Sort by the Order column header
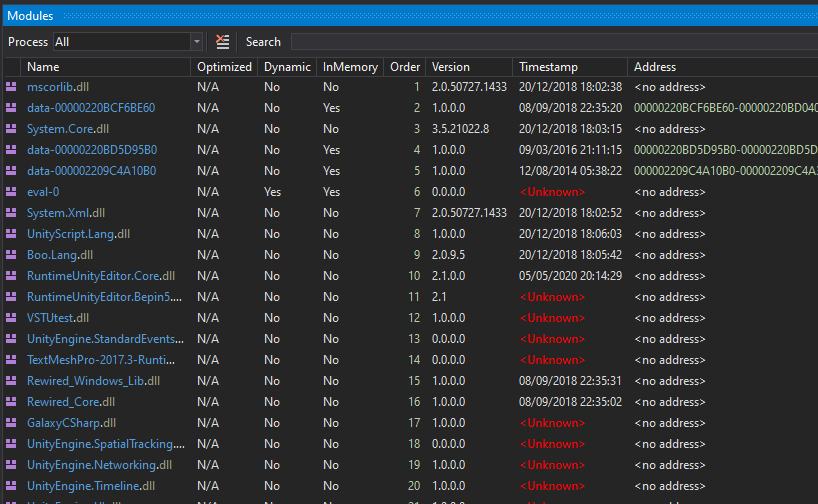This screenshot has width=818, height=504. tap(405, 67)
